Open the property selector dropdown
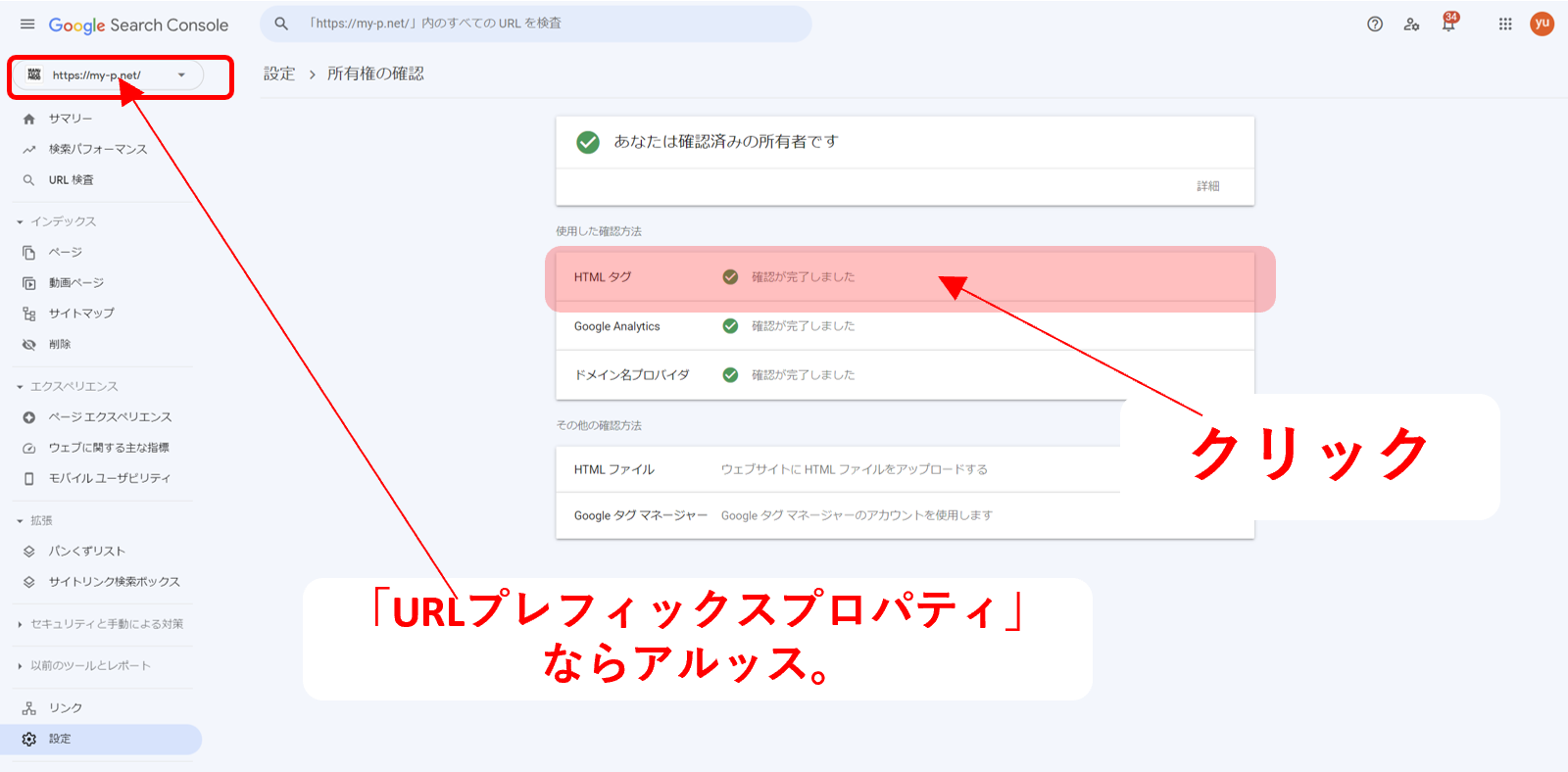This screenshot has height=772, width=1568. click(107, 75)
